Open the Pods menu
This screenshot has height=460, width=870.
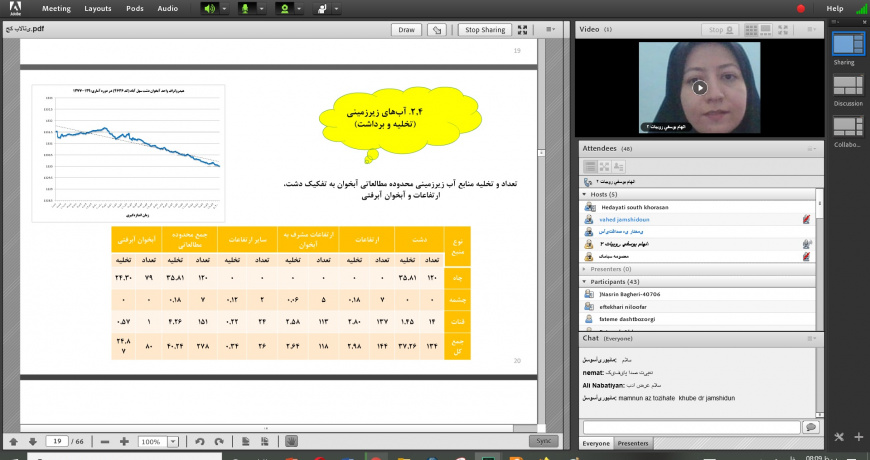pyautogui.click(x=135, y=8)
